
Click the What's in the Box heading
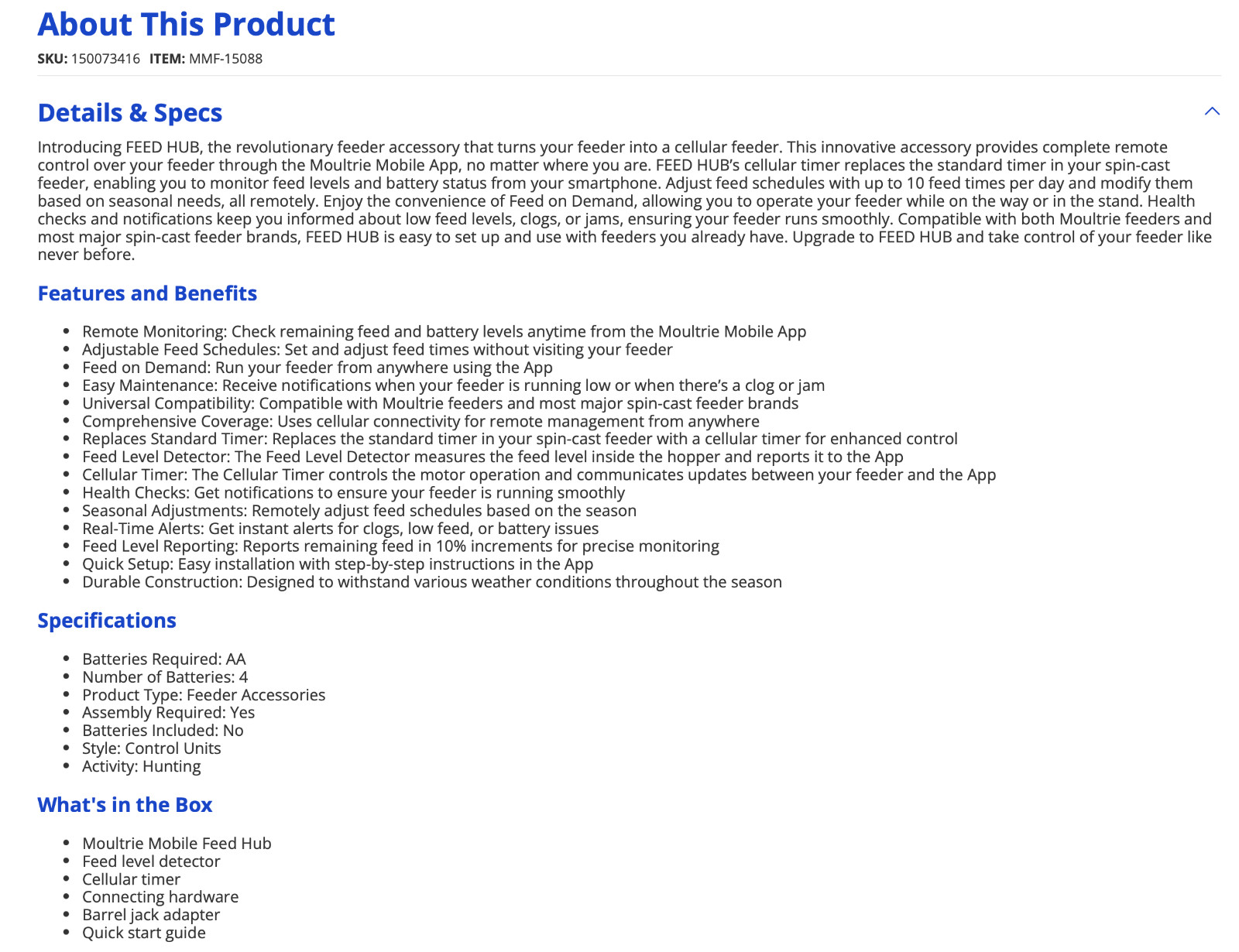[x=125, y=805]
